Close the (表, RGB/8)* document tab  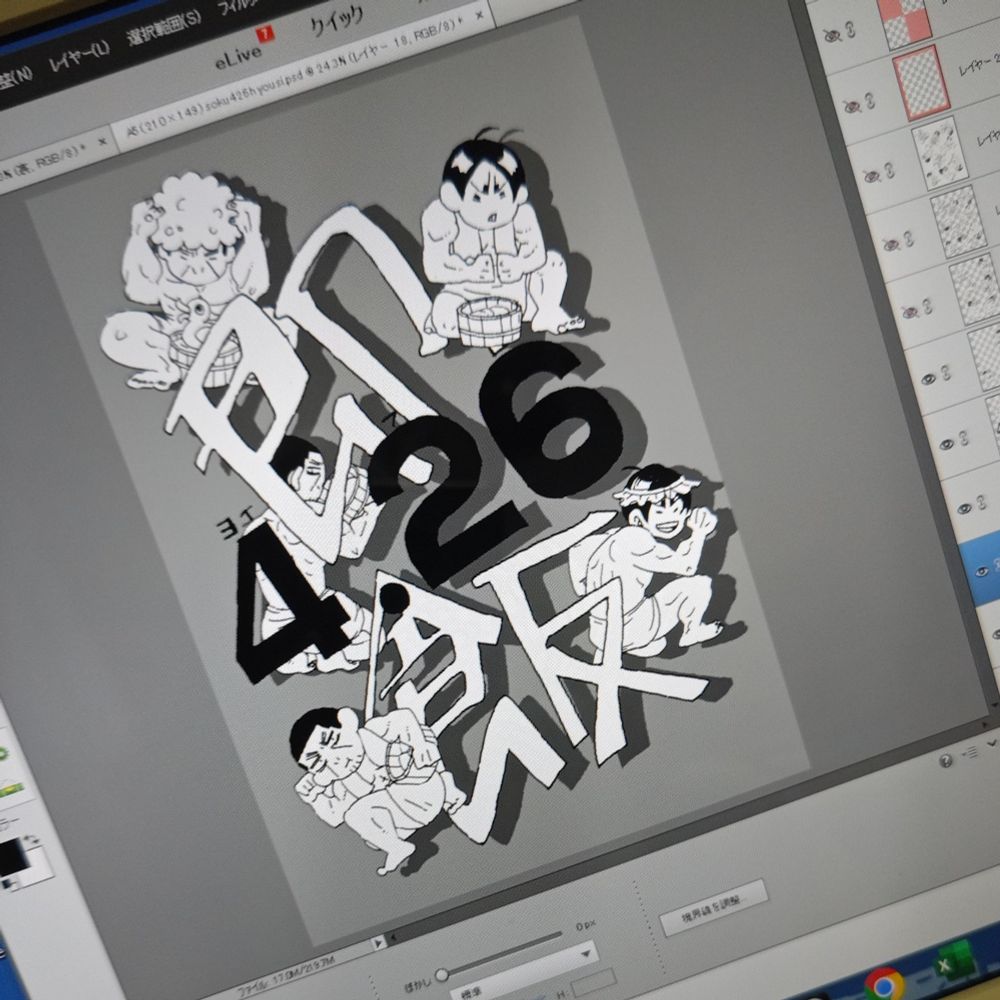tap(101, 142)
